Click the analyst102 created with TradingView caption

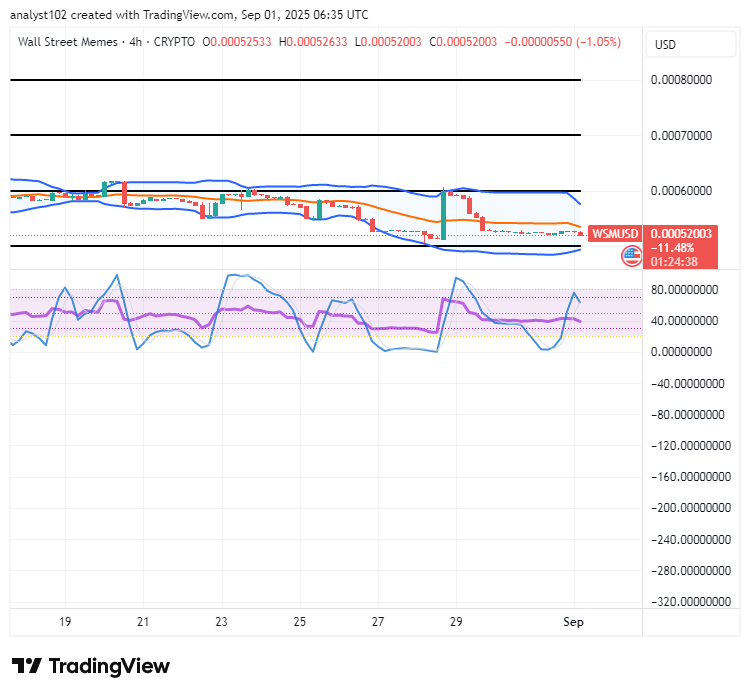189,15
